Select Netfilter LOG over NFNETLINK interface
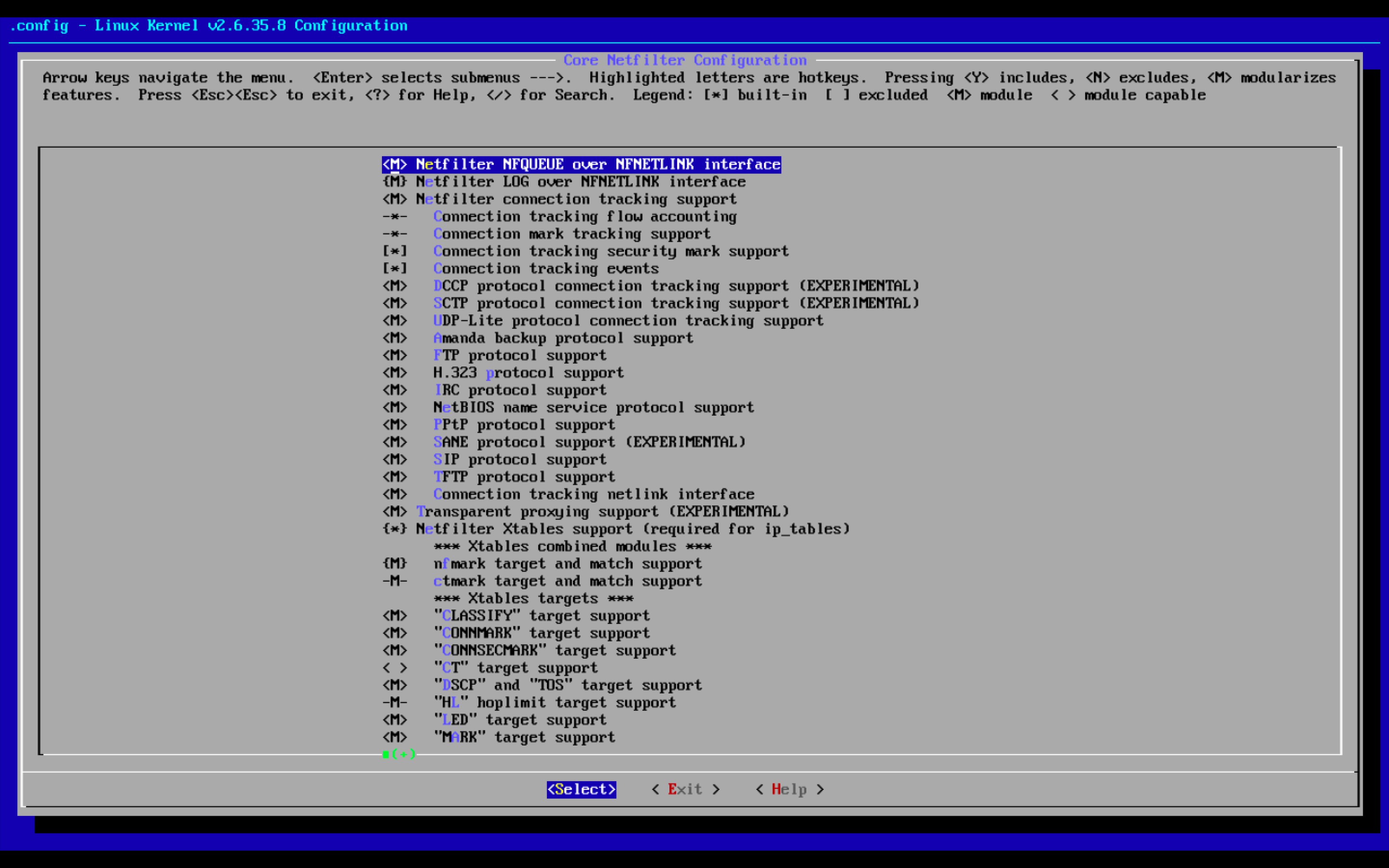Image resolution: width=1389 pixels, height=868 pixels. click(x=580, y=182)
